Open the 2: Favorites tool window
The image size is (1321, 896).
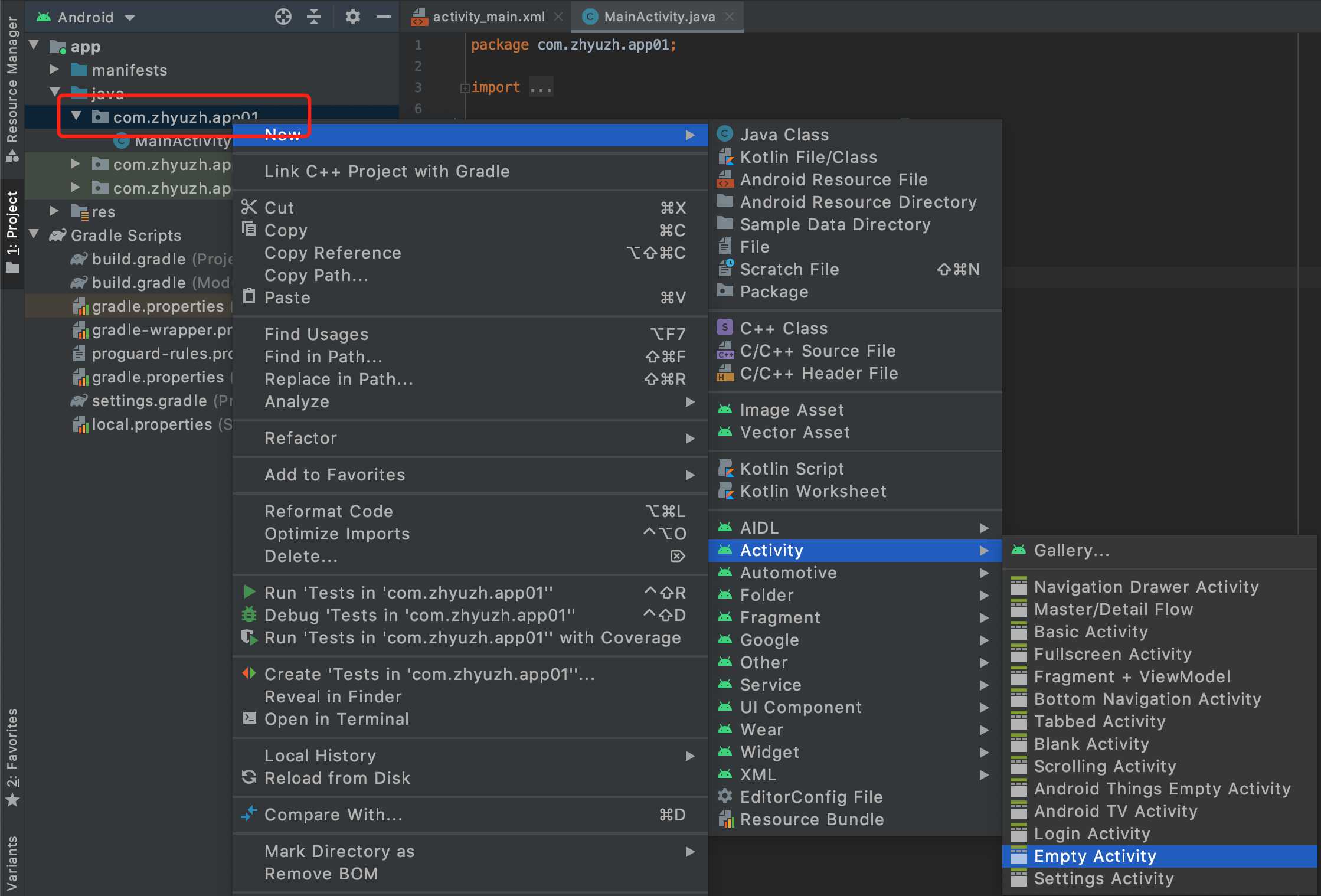pyautogui.click(x=12, y=758)
